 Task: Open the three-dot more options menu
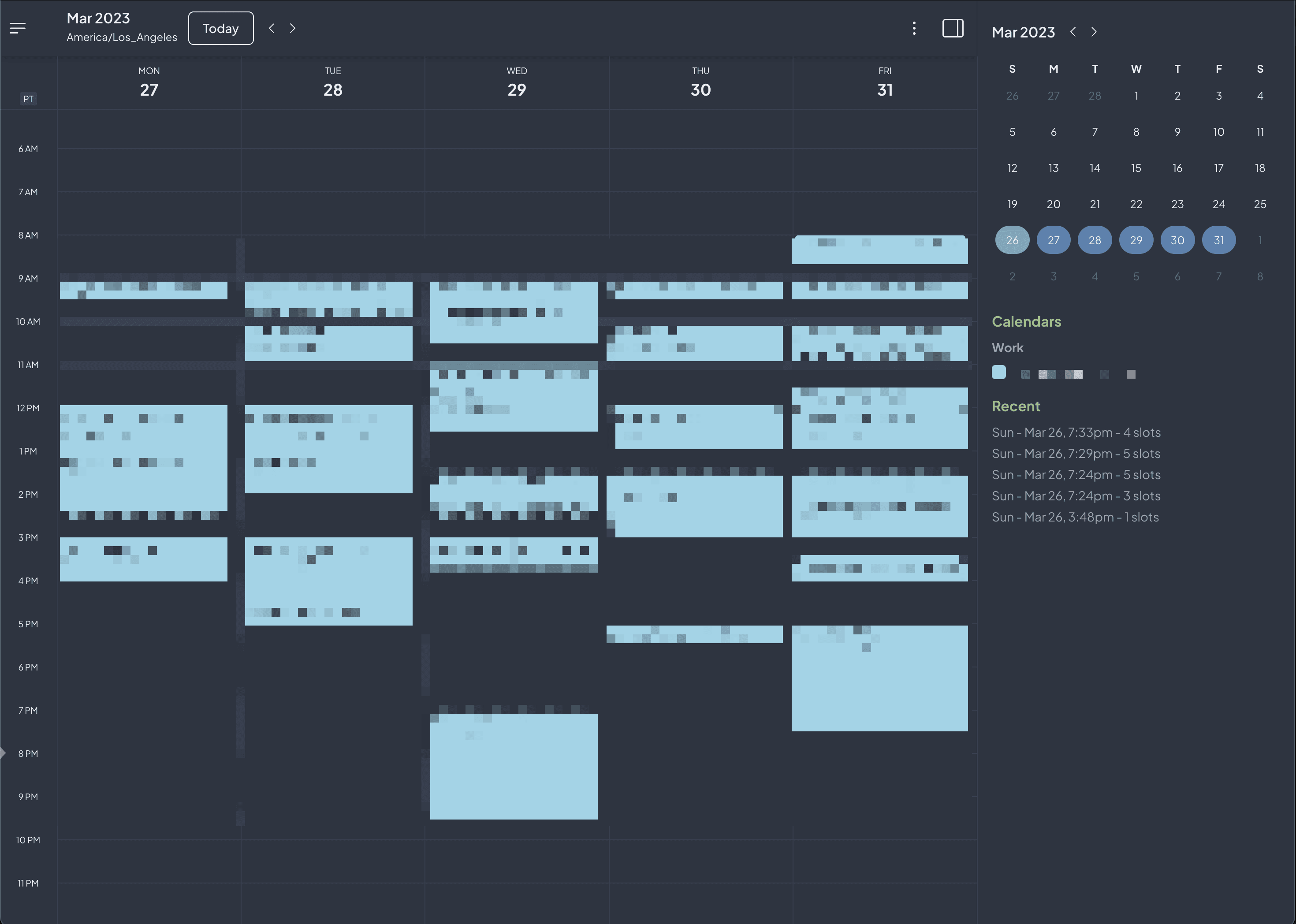(914, 29)
